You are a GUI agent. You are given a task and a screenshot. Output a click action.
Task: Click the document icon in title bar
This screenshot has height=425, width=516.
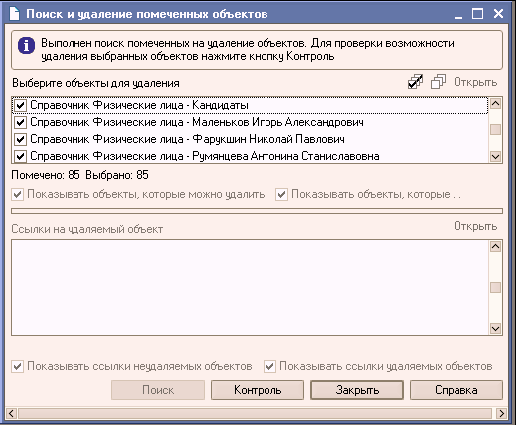[x=14, y=14]
